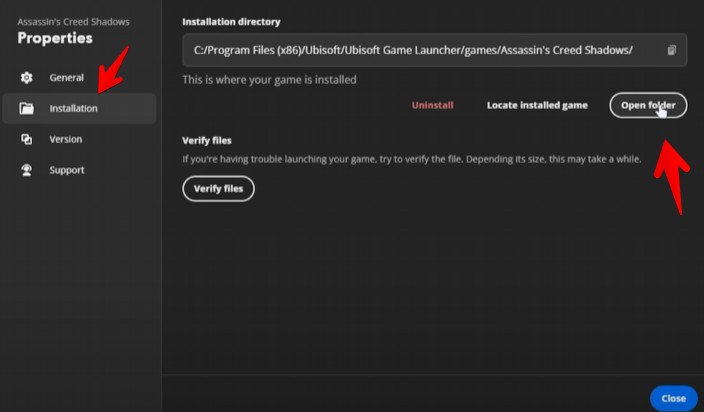Open the game installation folder
Screen dimensions: 704x412
point(648,105)
